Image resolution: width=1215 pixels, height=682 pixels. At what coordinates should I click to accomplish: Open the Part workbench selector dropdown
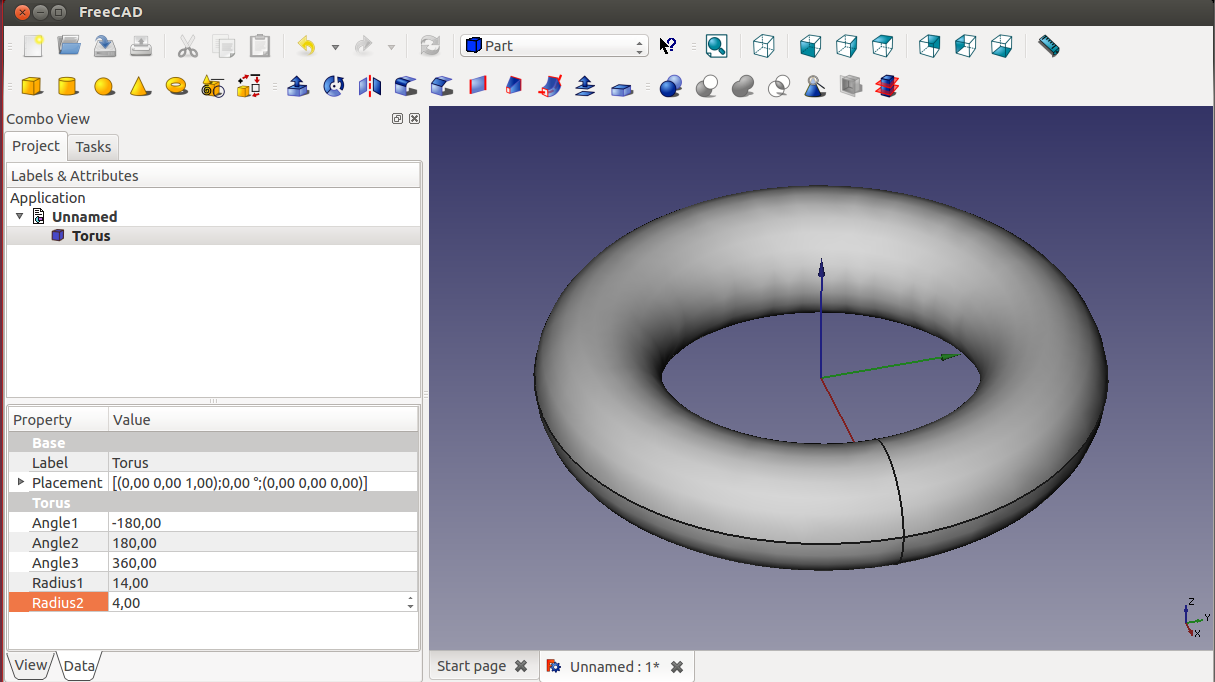pyautogui.click(x=554, y=46)
